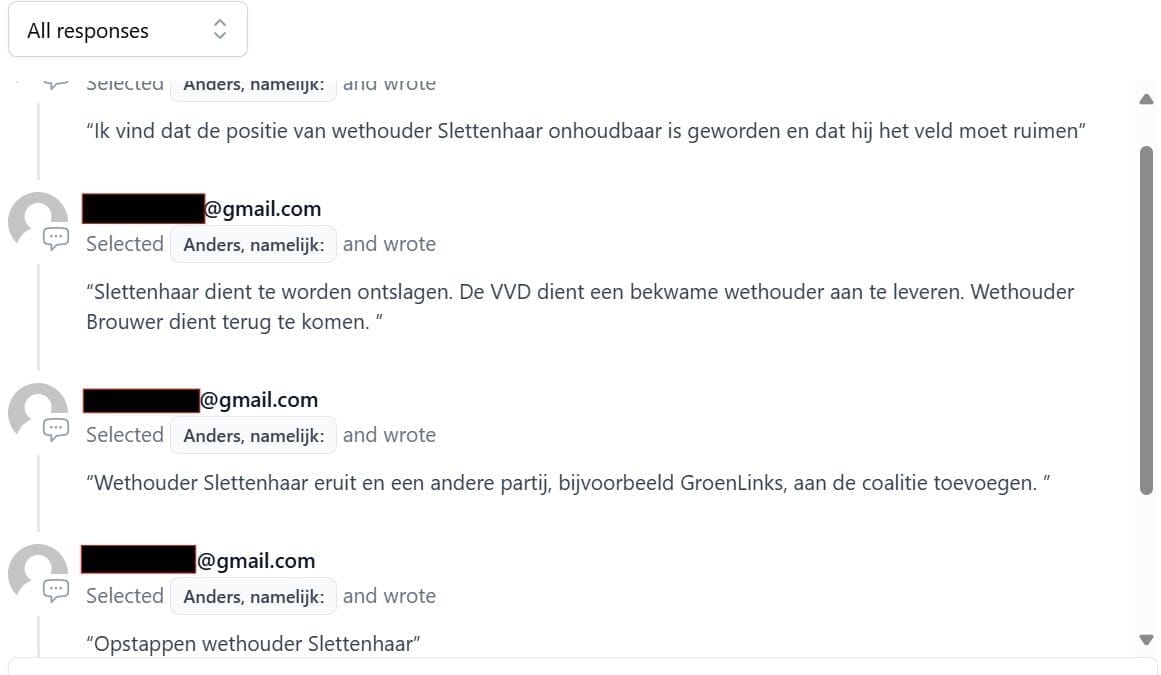Click the scroll up arrow of responses list
This screenshot has width=1161, height=675.
click(1146, 99)
